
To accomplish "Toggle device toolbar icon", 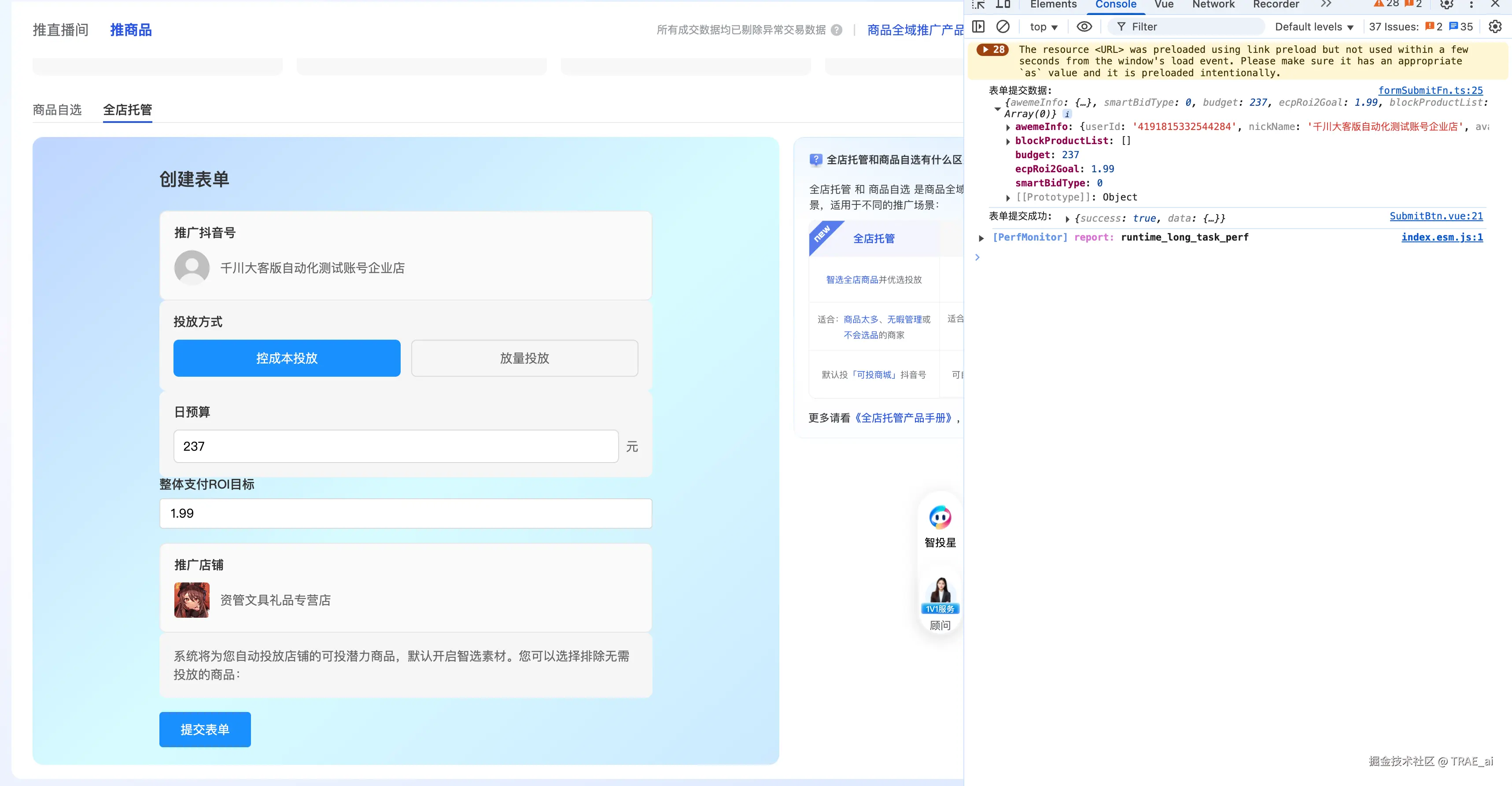I will coord(1003,5).
